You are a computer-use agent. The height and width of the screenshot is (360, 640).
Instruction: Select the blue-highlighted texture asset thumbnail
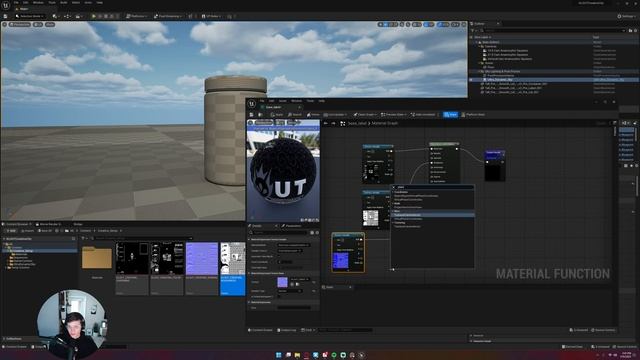click(233, 269)
